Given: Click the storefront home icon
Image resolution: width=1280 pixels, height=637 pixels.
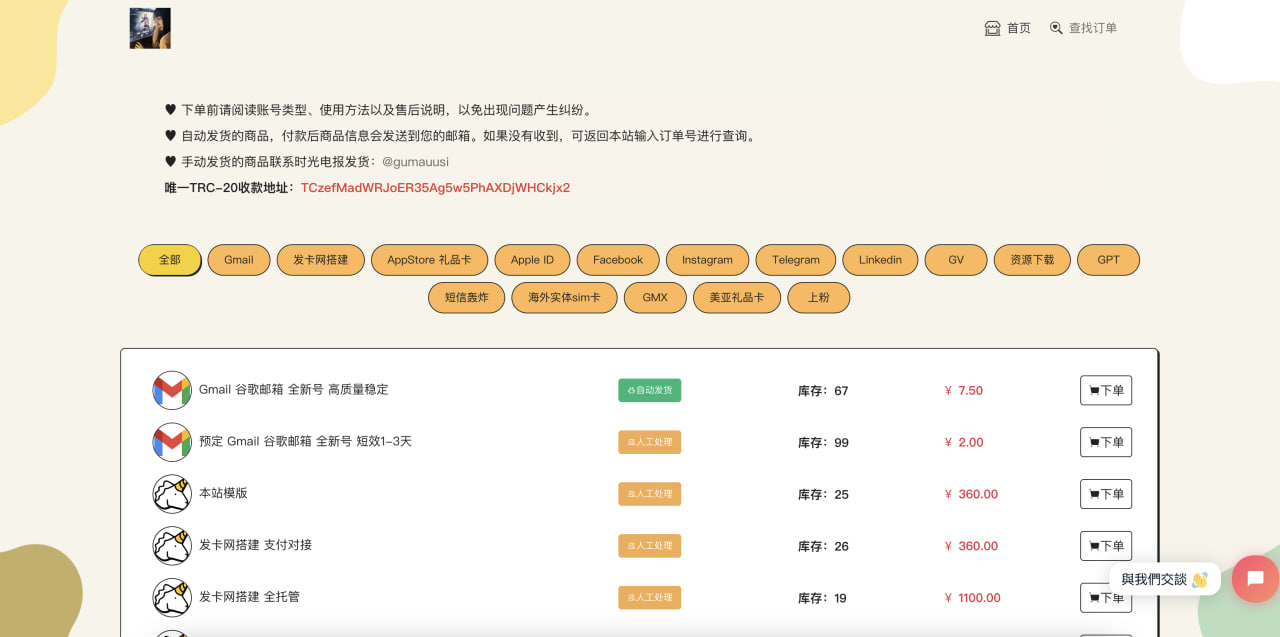Looking at the screenshot, I should coord(992,28).
